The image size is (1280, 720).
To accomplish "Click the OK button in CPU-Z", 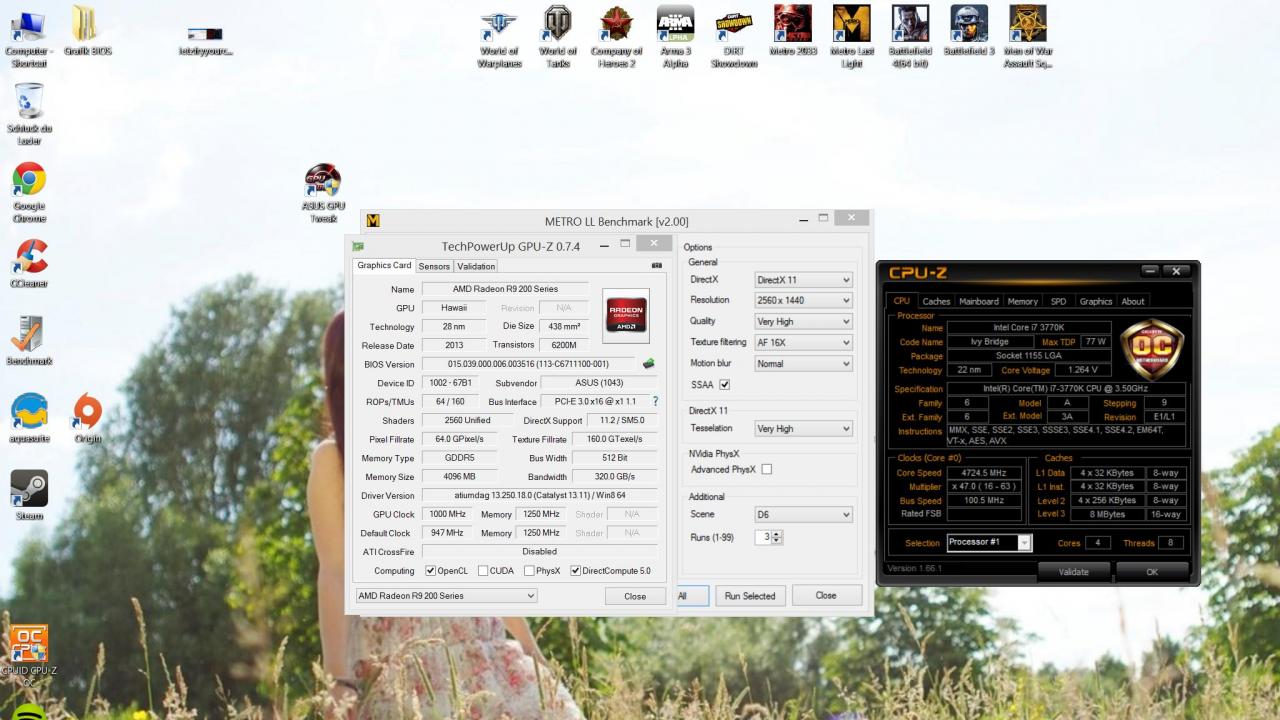I will (1152, 572).
